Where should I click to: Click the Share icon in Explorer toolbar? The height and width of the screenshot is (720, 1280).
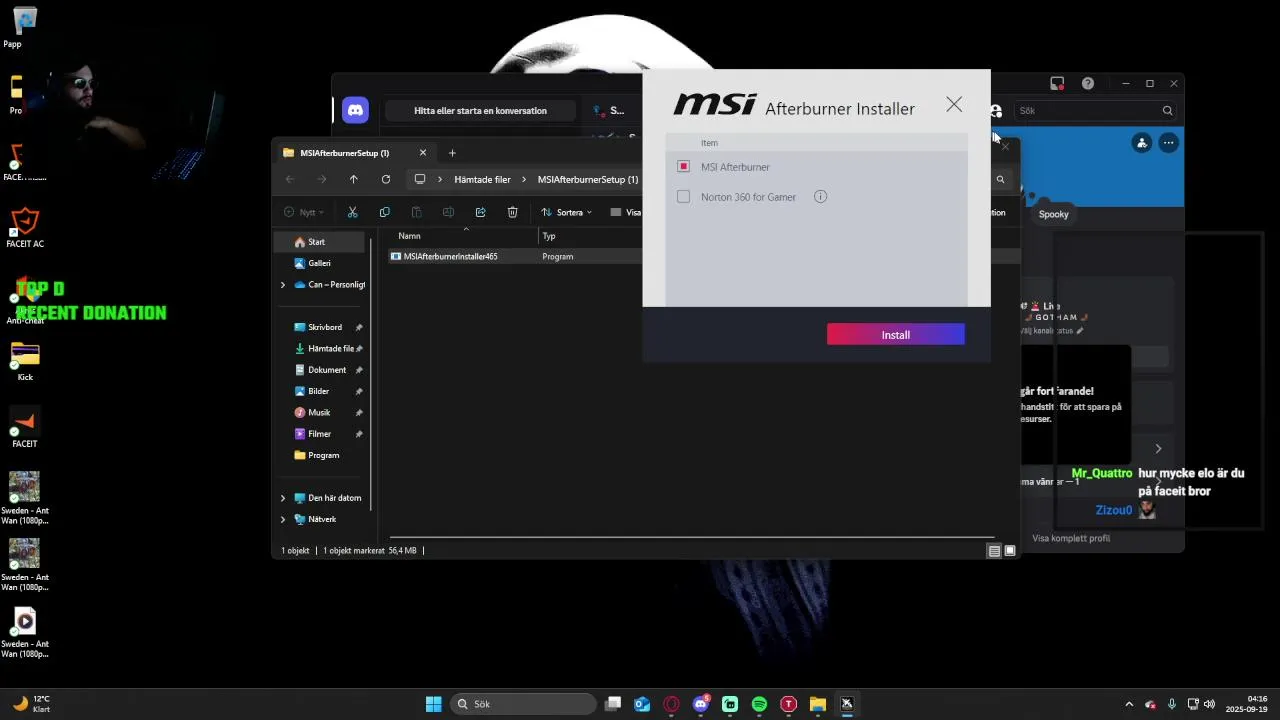(x=480, y=212)
